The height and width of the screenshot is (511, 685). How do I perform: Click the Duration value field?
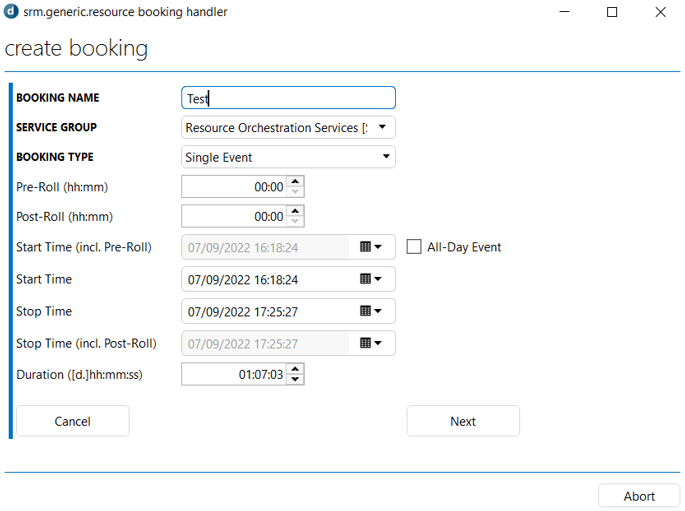[x=234, y=374]
